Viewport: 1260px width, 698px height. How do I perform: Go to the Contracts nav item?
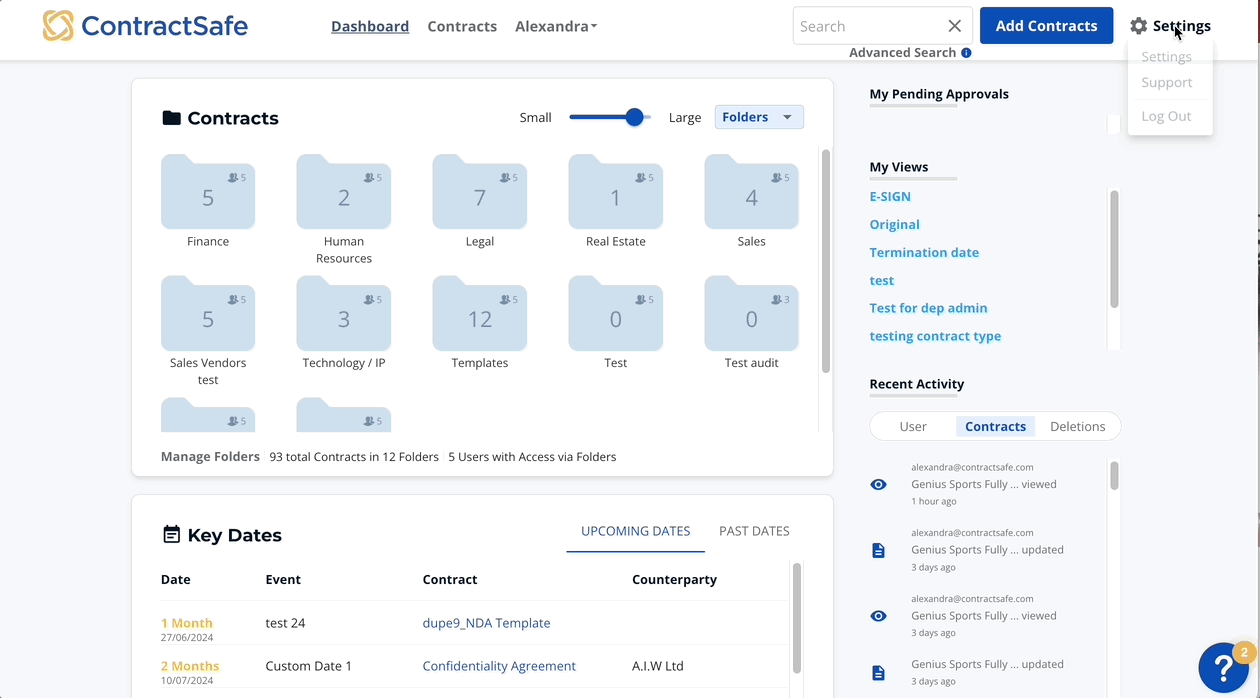(462, 26)
